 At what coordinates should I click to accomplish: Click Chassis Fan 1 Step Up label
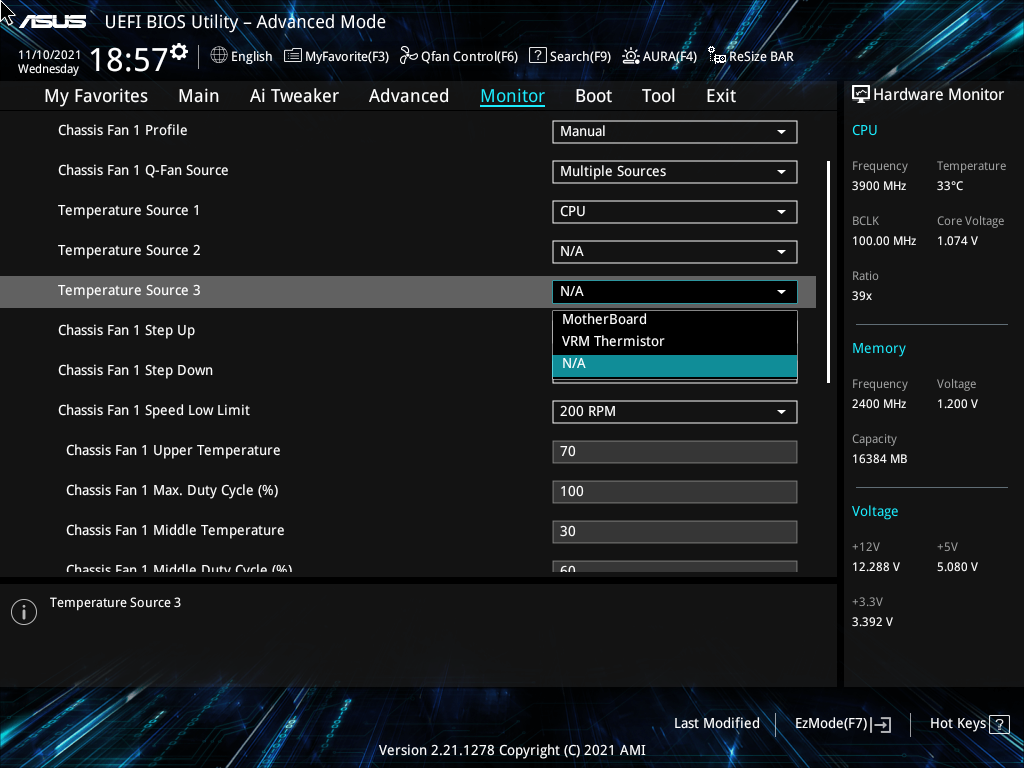pos(127,330)
